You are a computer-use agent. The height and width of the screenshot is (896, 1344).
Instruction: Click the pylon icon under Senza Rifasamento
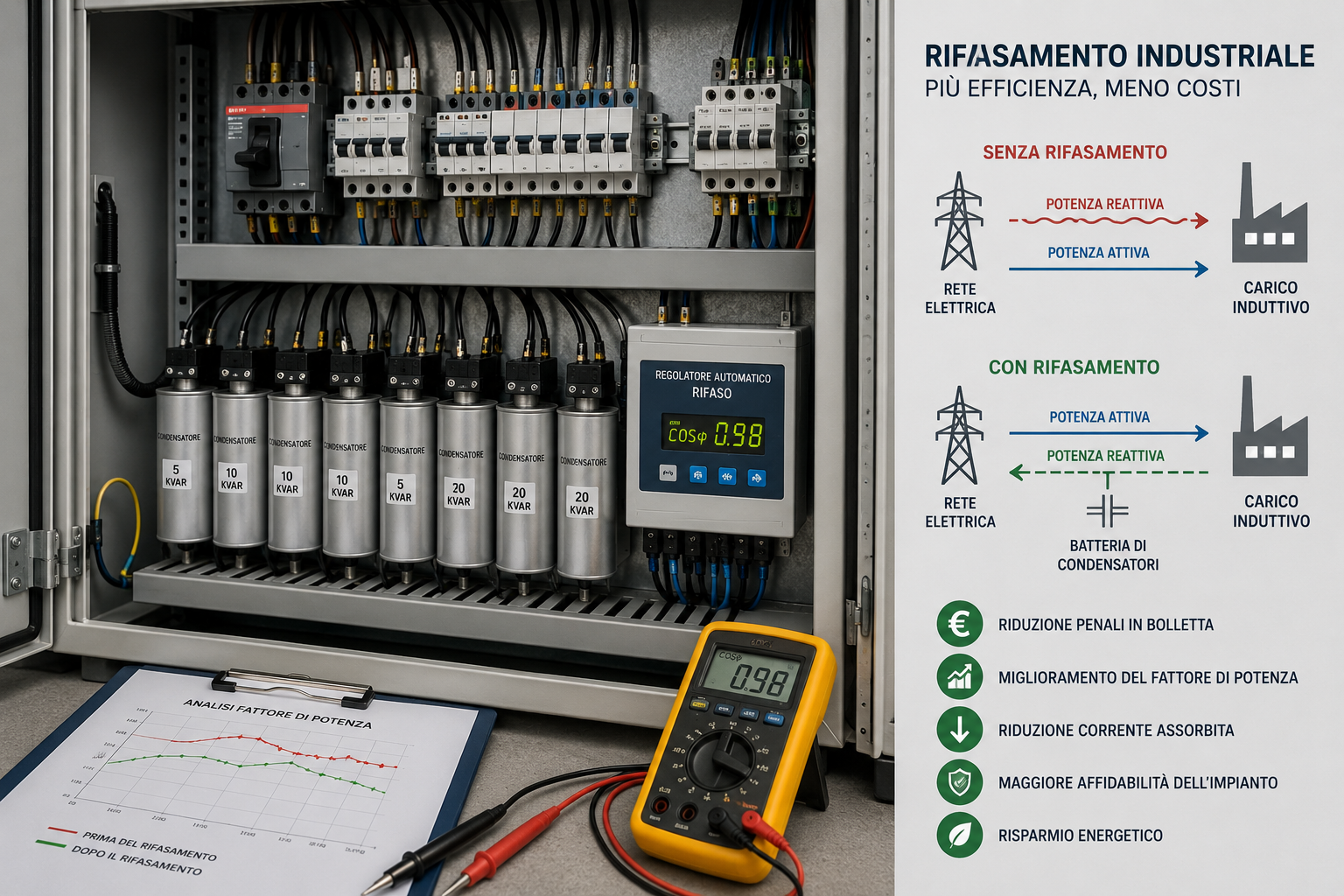coord(959,220)
